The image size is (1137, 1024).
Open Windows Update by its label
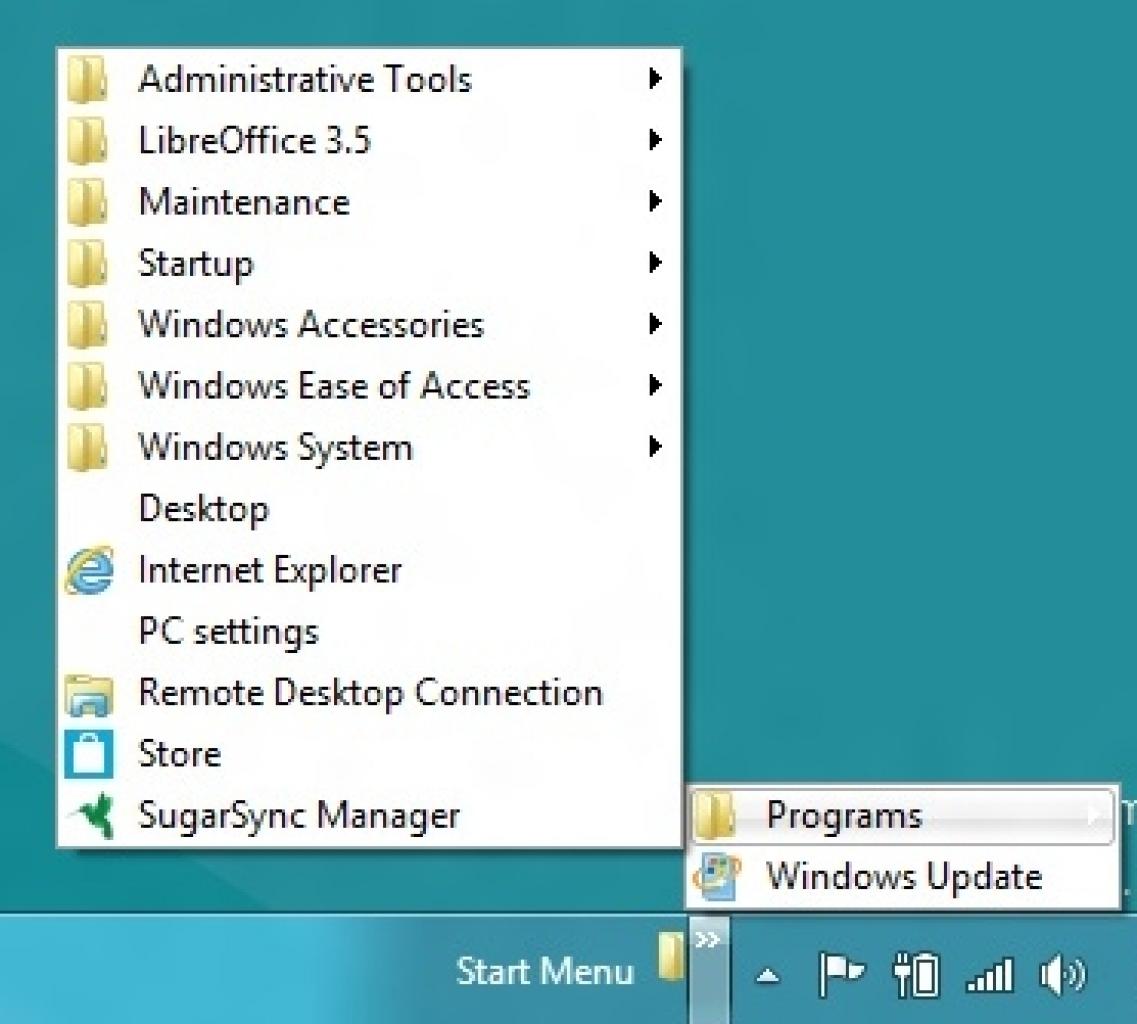pyautogui.click(x=904, y=876)
